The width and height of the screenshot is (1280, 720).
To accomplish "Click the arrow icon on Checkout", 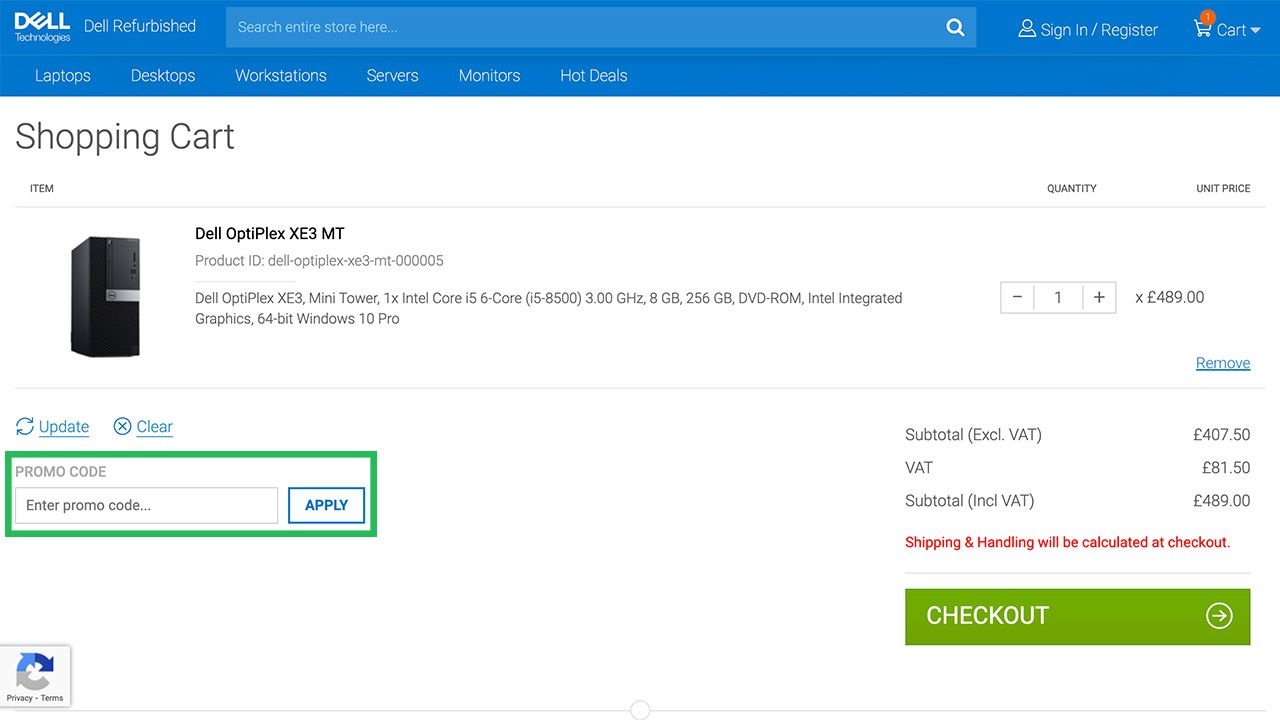I will tap(1219, 616).
